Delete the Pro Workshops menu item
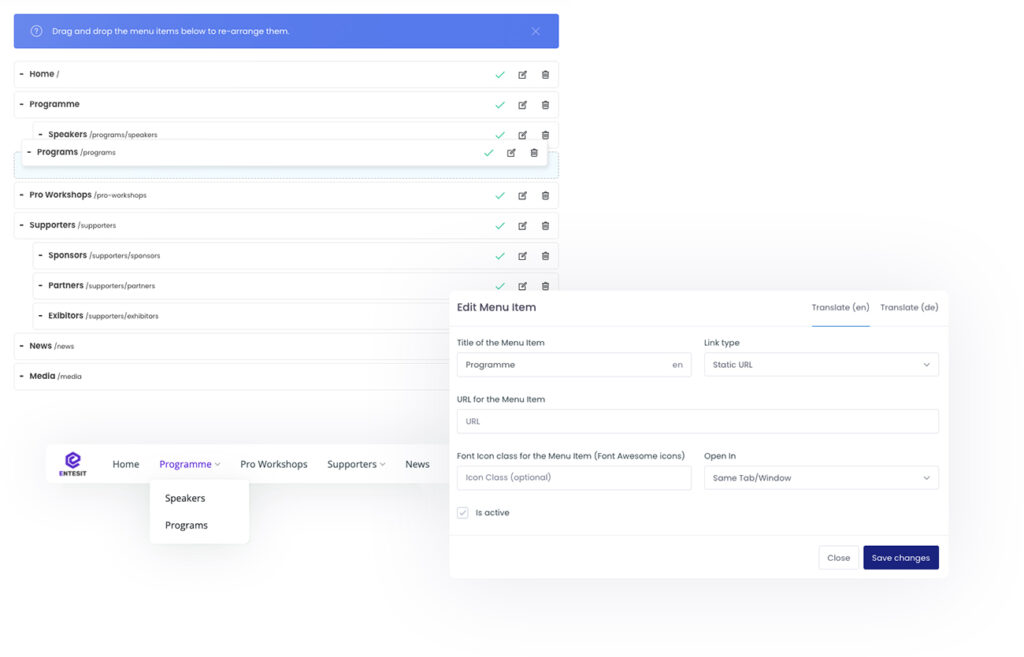The width and height of the screenshot is (1024, 657). 545,196
